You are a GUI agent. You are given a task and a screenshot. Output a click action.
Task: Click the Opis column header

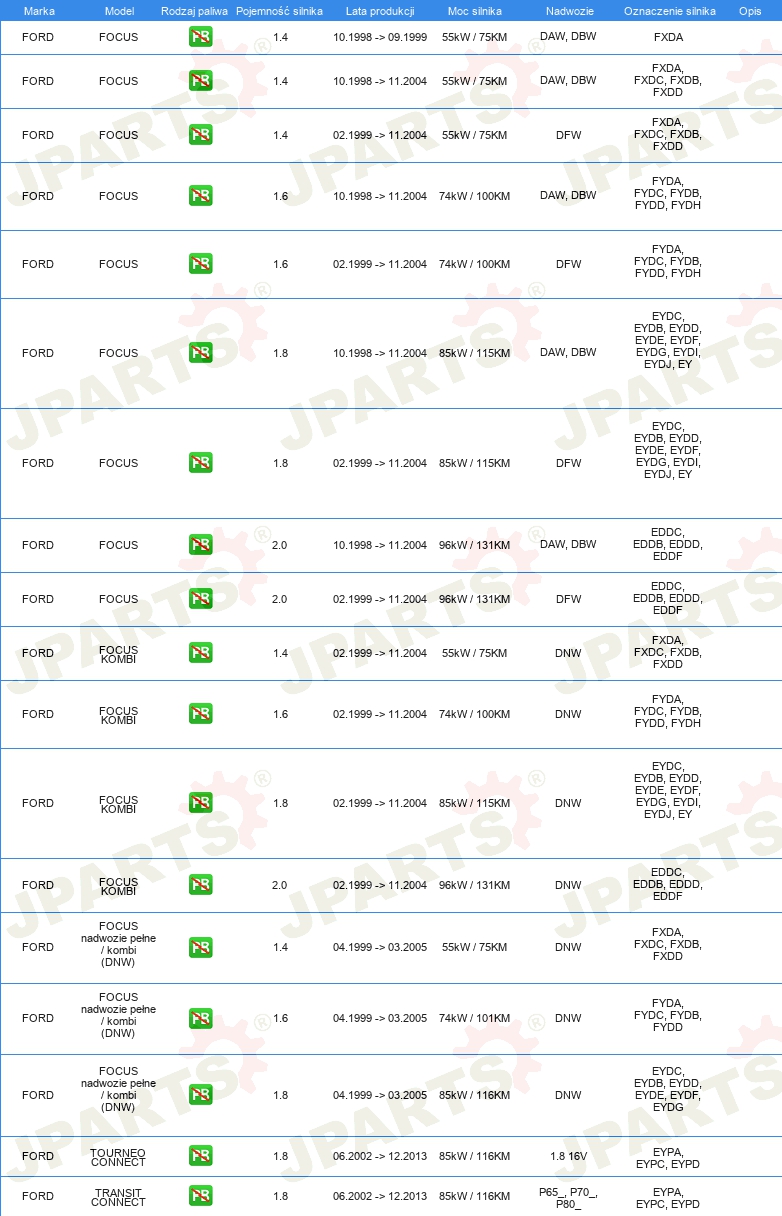tap(750, 11)
